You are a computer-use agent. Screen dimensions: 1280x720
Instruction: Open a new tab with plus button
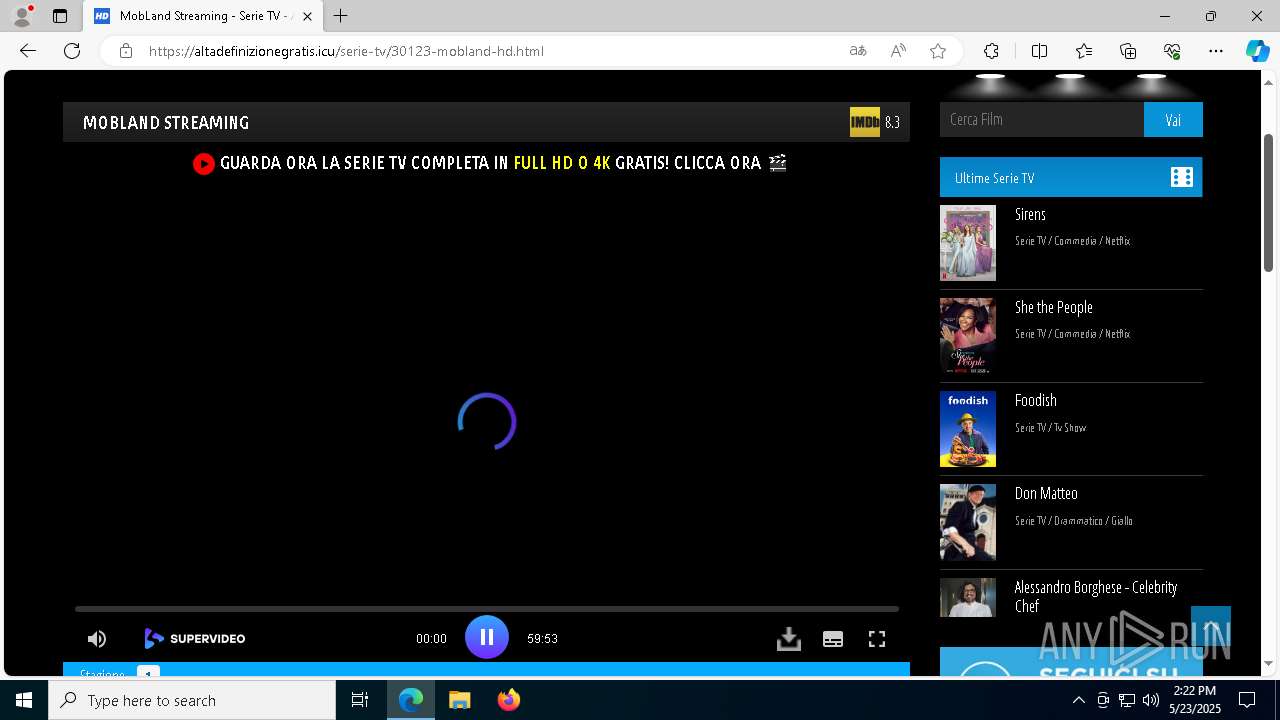pyautogui.click(x=341, y=16)
